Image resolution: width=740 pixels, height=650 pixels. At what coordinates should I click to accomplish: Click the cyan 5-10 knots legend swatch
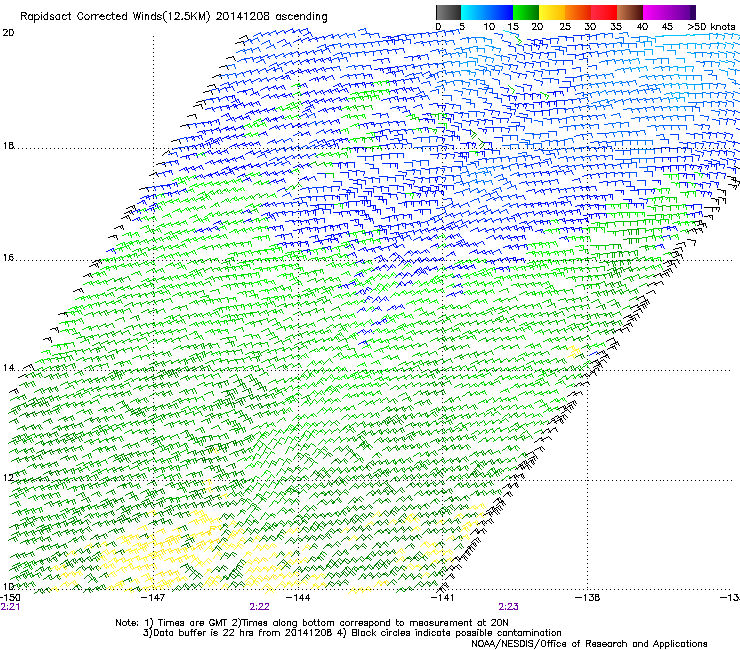coord(474,12)
